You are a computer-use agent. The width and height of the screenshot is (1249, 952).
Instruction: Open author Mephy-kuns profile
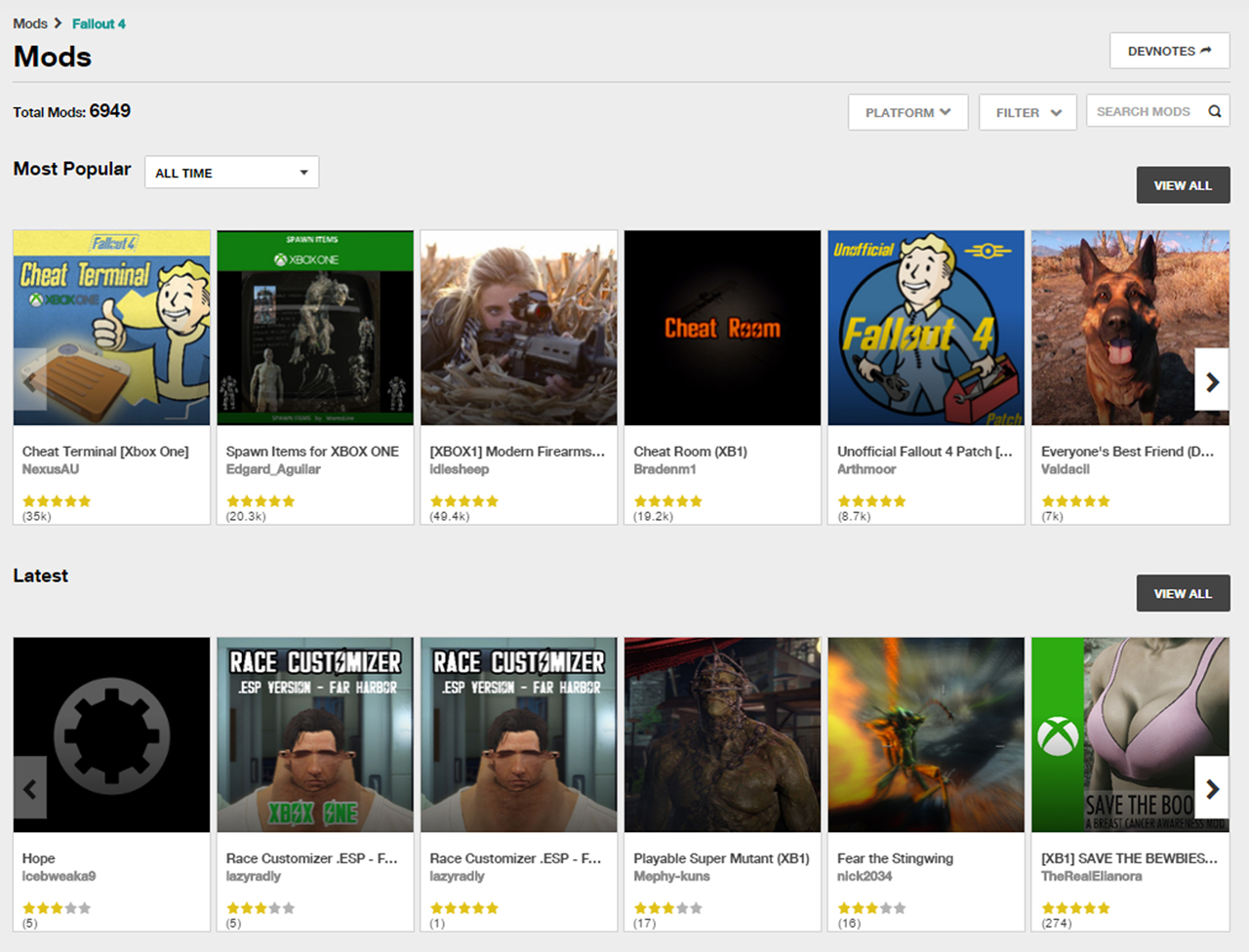pos(671,876)
